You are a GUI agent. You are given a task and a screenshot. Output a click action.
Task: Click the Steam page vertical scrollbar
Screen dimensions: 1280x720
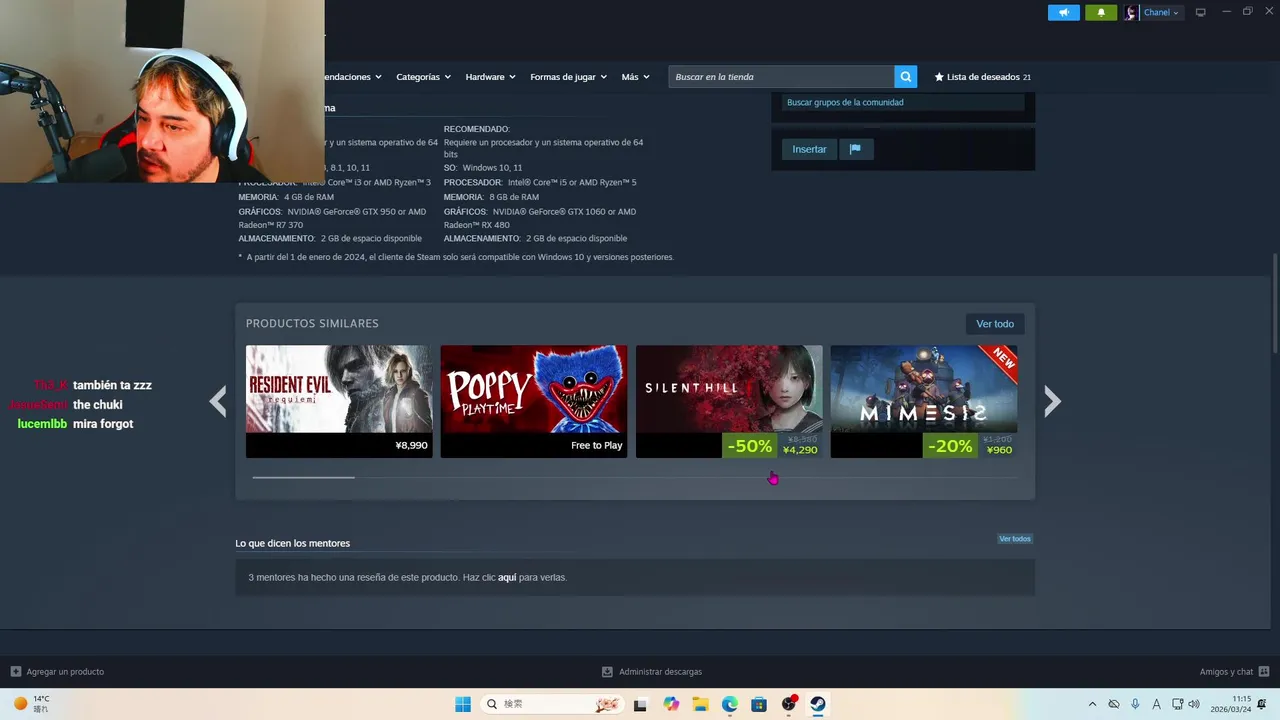pyautogui.click(x=1274, y=302)
